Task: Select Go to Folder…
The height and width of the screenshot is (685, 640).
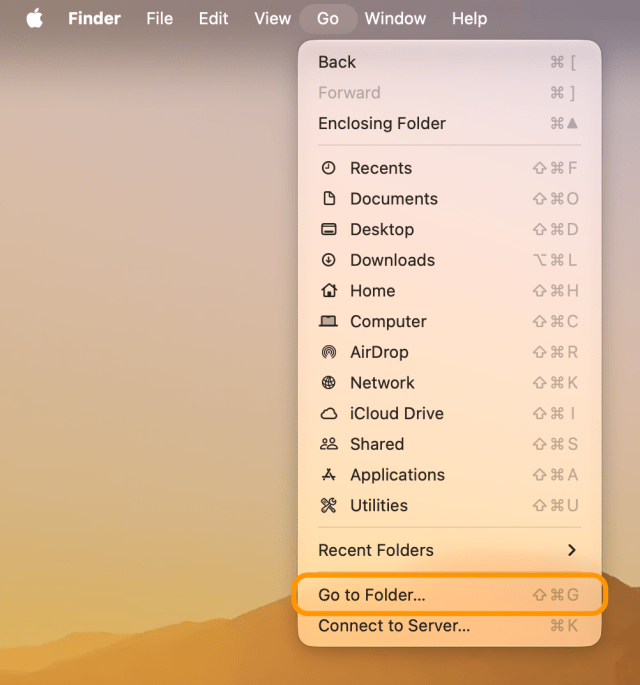Action: (x=449, y=595)
